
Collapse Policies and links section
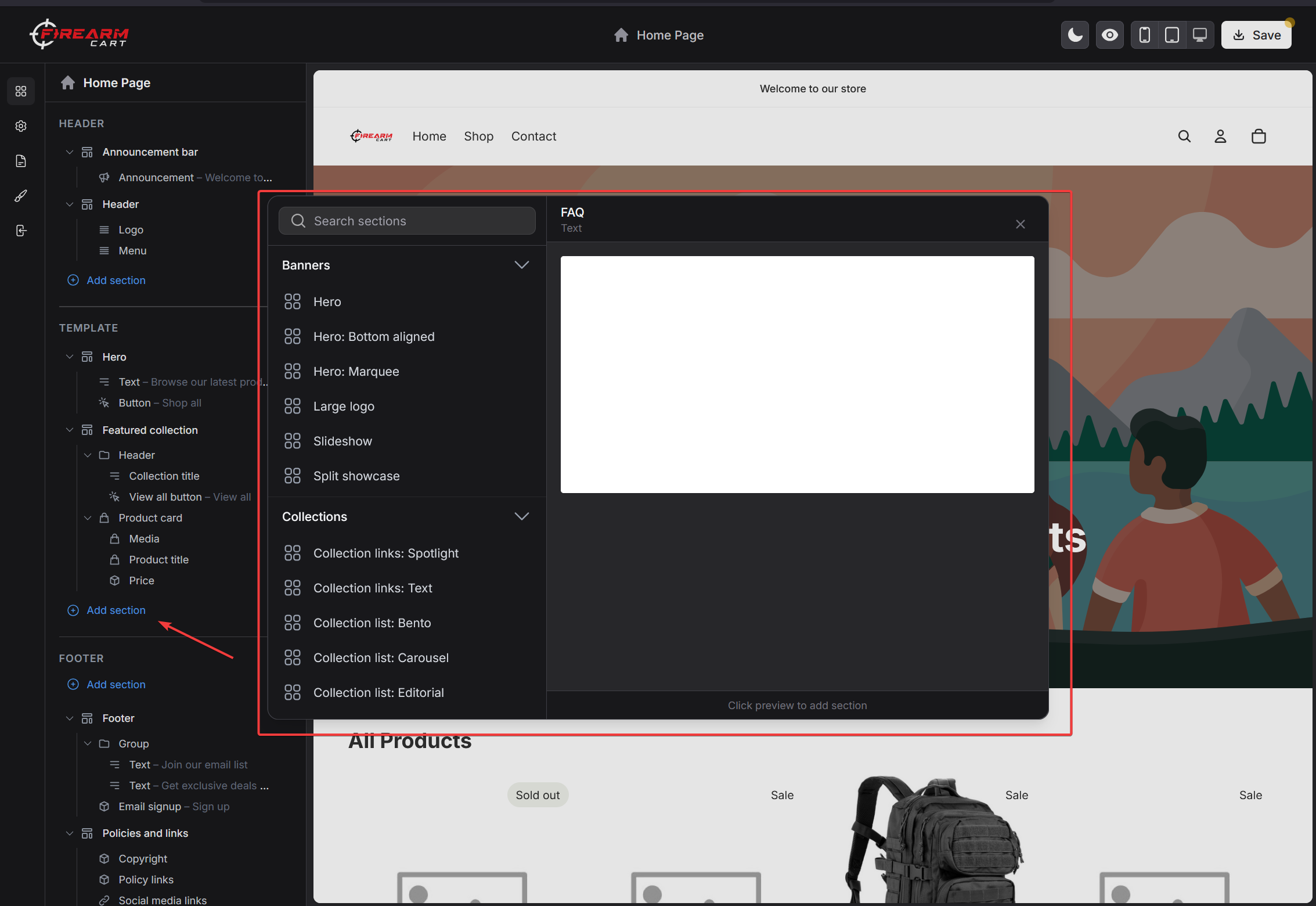tap(70, 833)
